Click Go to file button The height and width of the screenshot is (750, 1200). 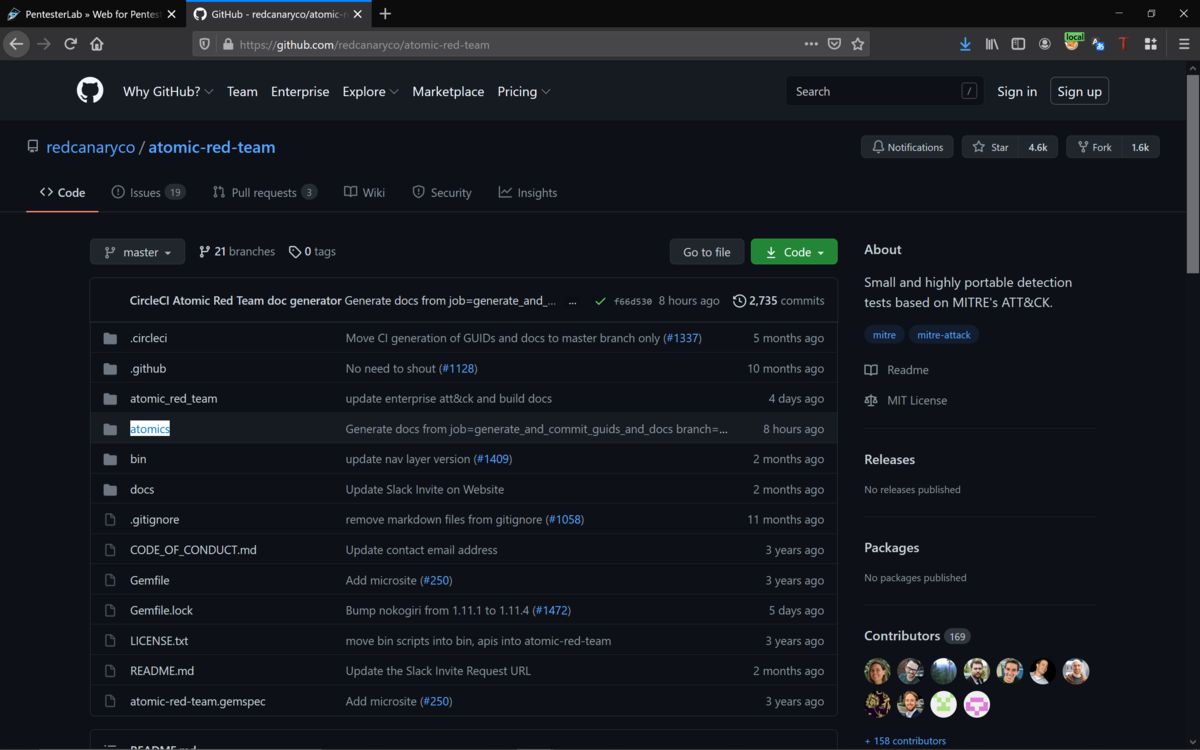706,252
